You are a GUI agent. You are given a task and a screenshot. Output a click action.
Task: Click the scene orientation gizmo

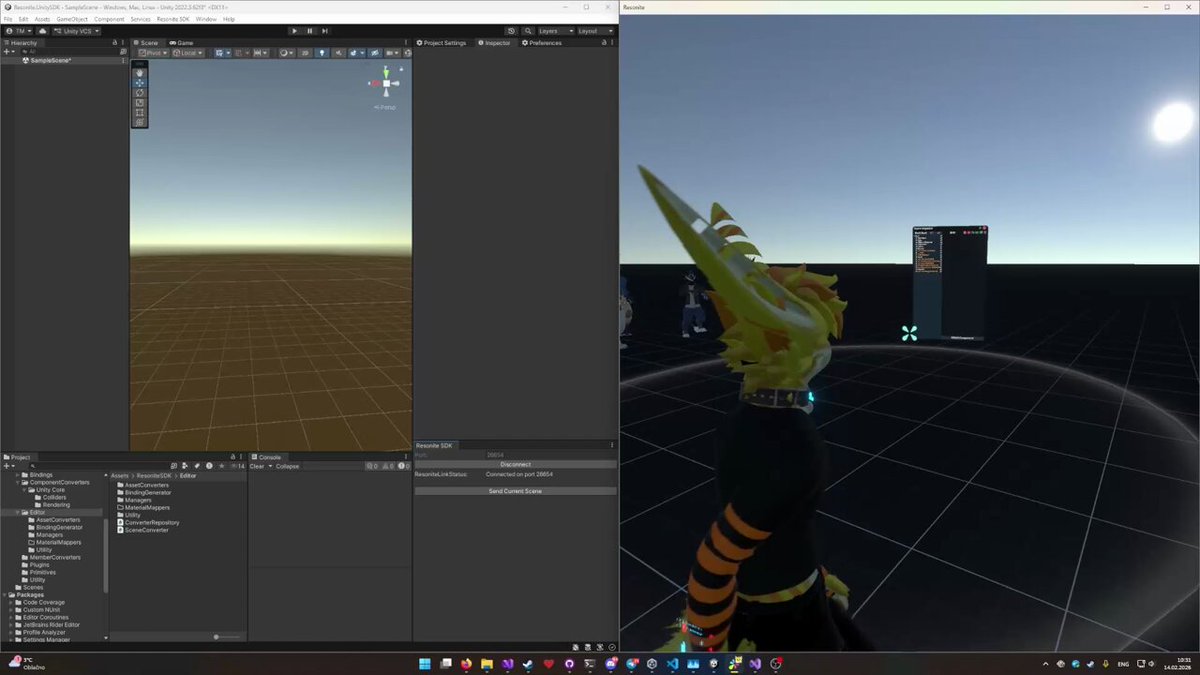pos(386,83)
